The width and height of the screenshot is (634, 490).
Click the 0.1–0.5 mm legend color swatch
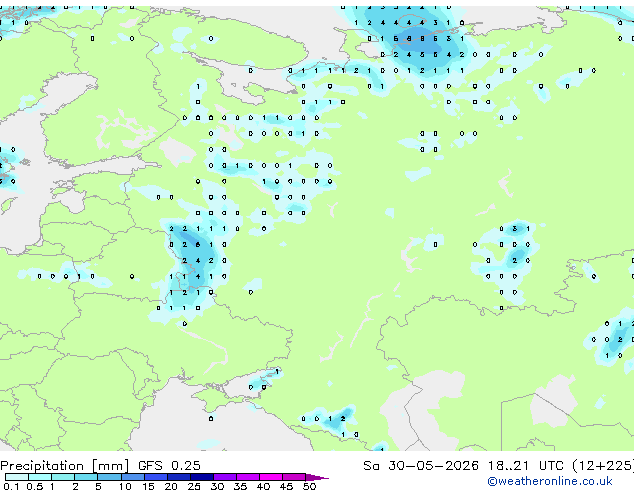tap(17, 477)
